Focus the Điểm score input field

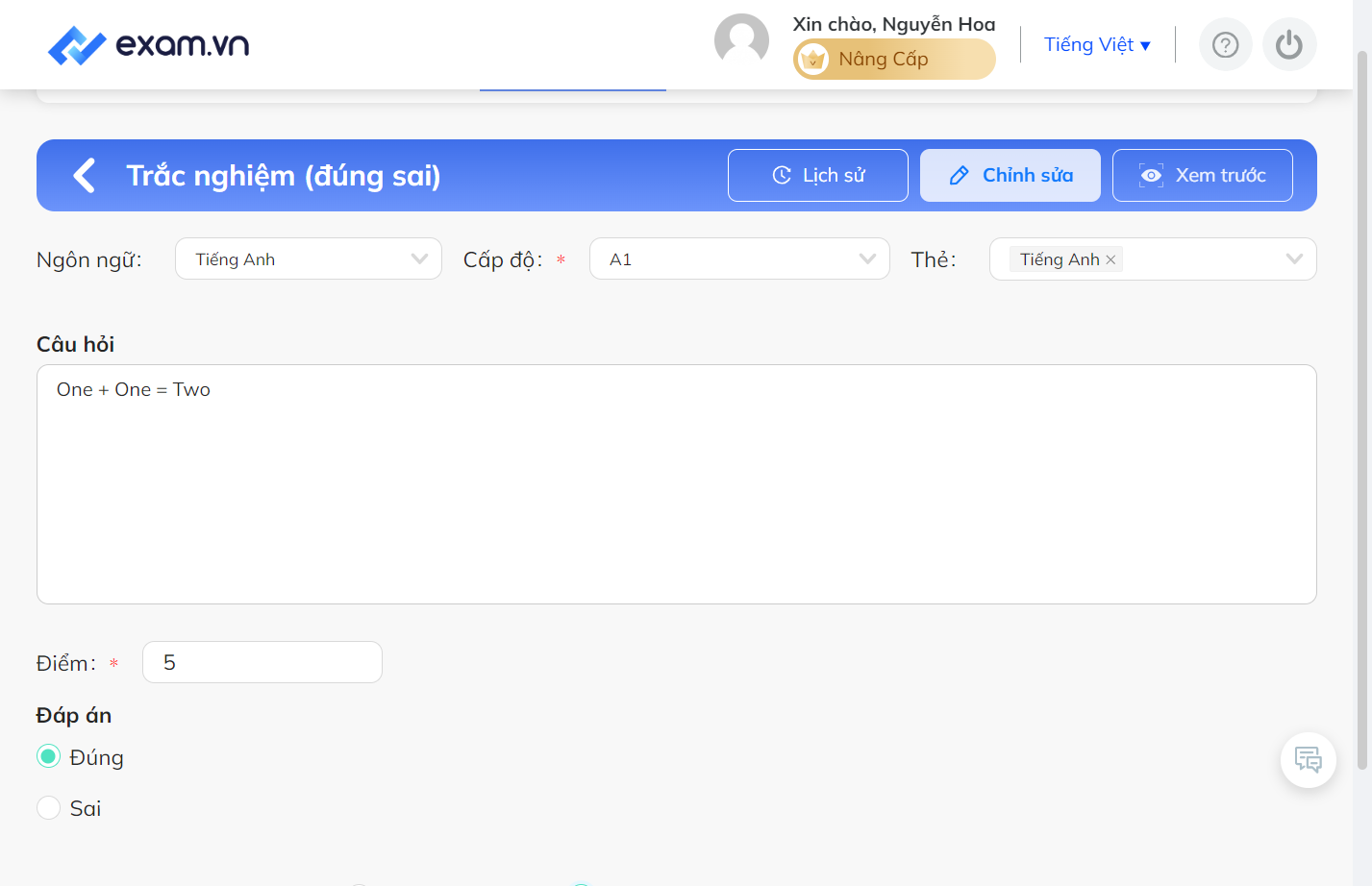coord(262,662)
